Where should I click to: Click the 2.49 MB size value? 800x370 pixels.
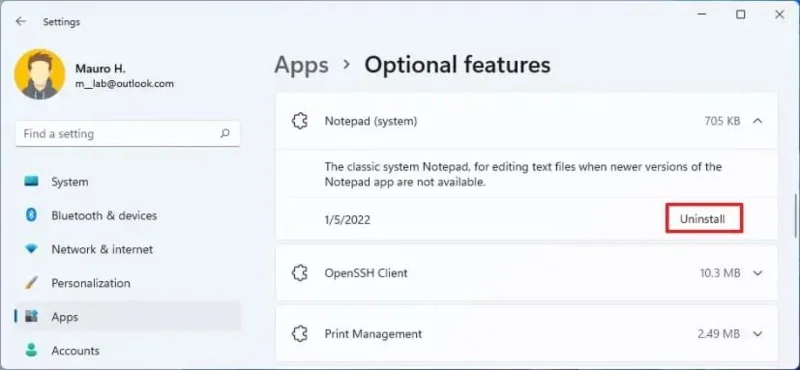[718, 334]
